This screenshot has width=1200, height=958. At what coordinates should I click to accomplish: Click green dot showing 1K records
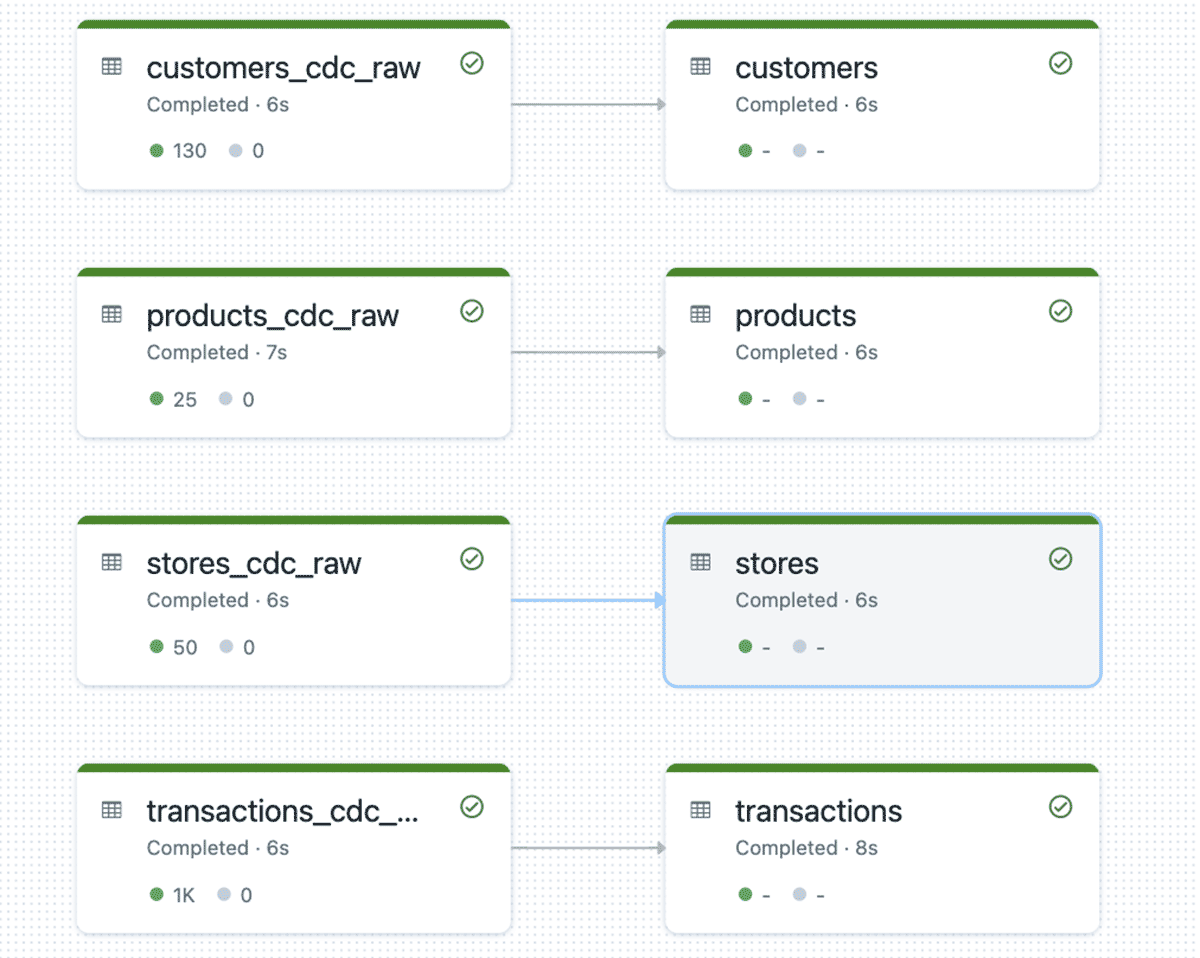(156, 895)
